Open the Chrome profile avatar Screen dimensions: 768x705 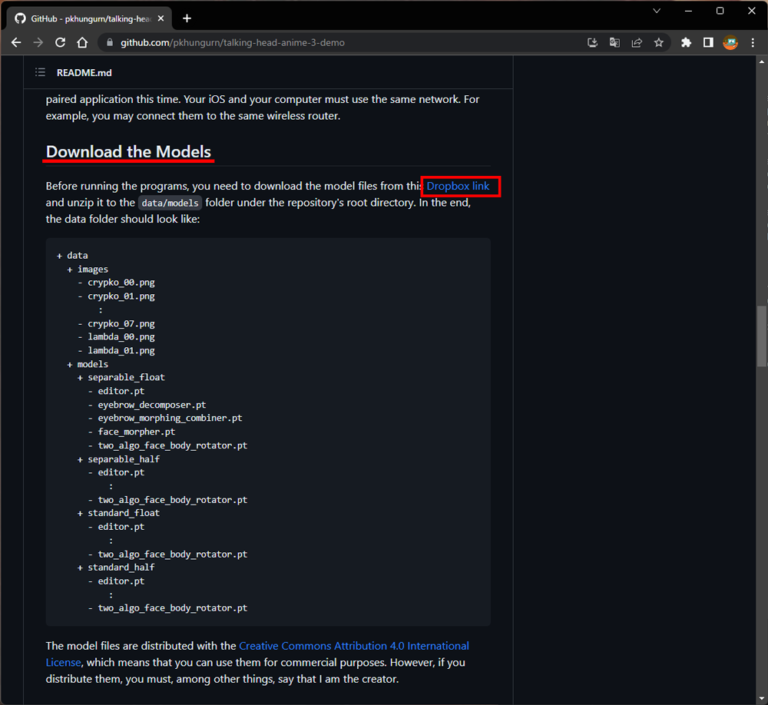coord(731,43)
